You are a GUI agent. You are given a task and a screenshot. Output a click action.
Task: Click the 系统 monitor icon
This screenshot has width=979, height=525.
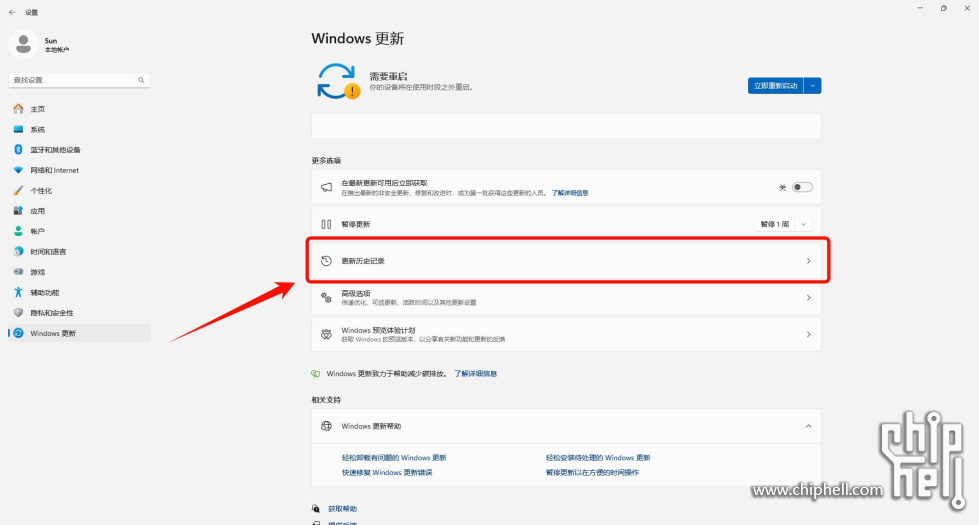pyautogui.click(x=18, y=129)
